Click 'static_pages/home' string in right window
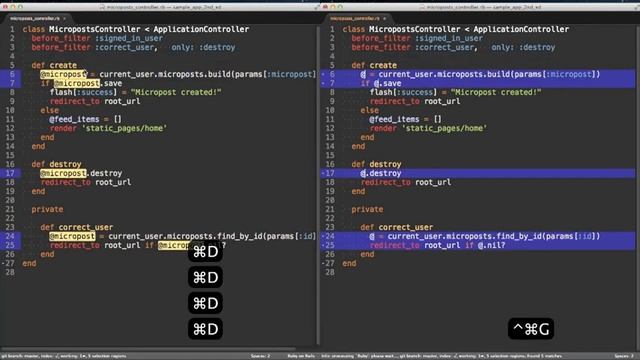The image size is (640, 360). pos(444,128)
